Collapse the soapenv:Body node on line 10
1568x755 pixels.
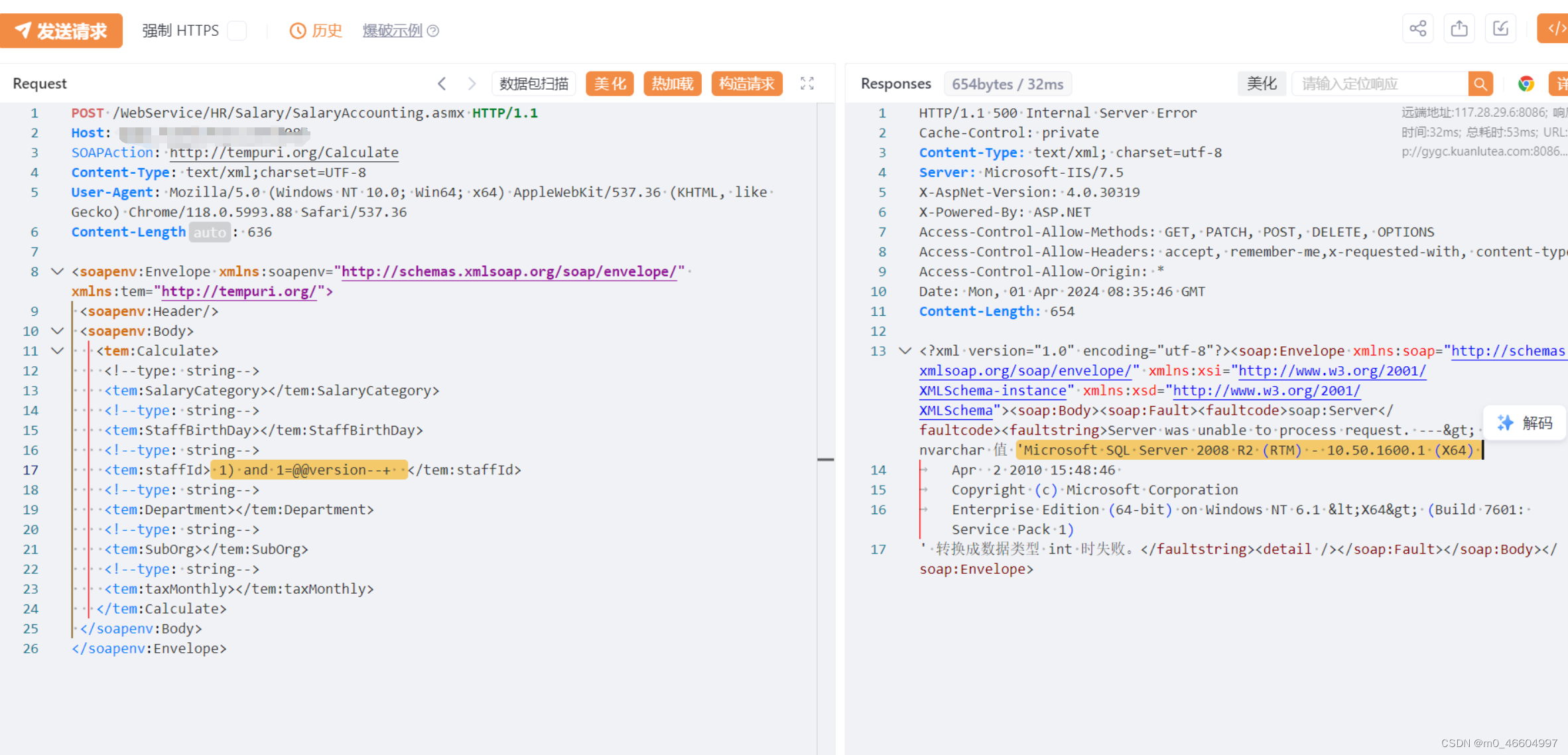[x=58, y=331]
